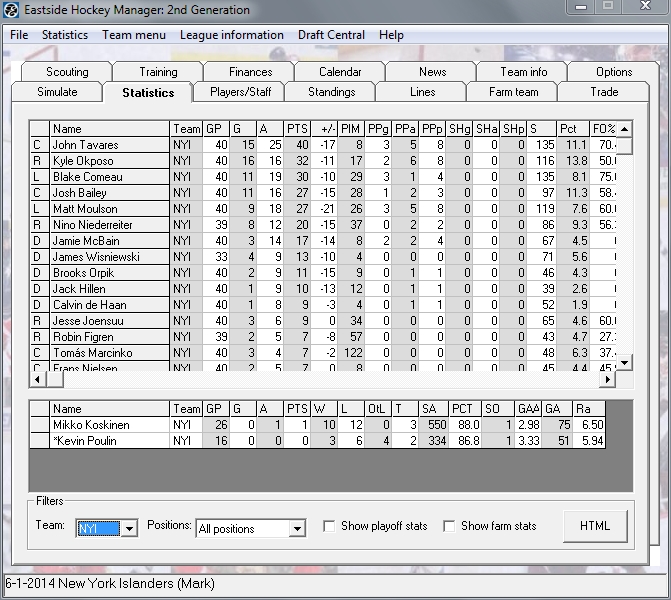Sort skaters by the GP column header
The image size is (671, 600).
[x=216, y=129]
